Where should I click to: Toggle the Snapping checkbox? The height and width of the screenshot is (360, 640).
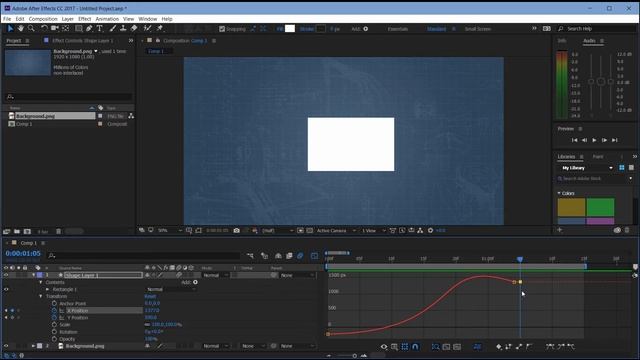pyautogui.click(x=222, y=29)
